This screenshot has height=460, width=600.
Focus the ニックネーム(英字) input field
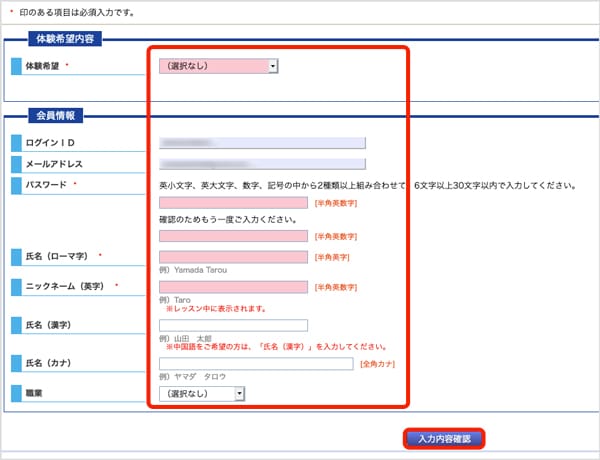point(234,287)
